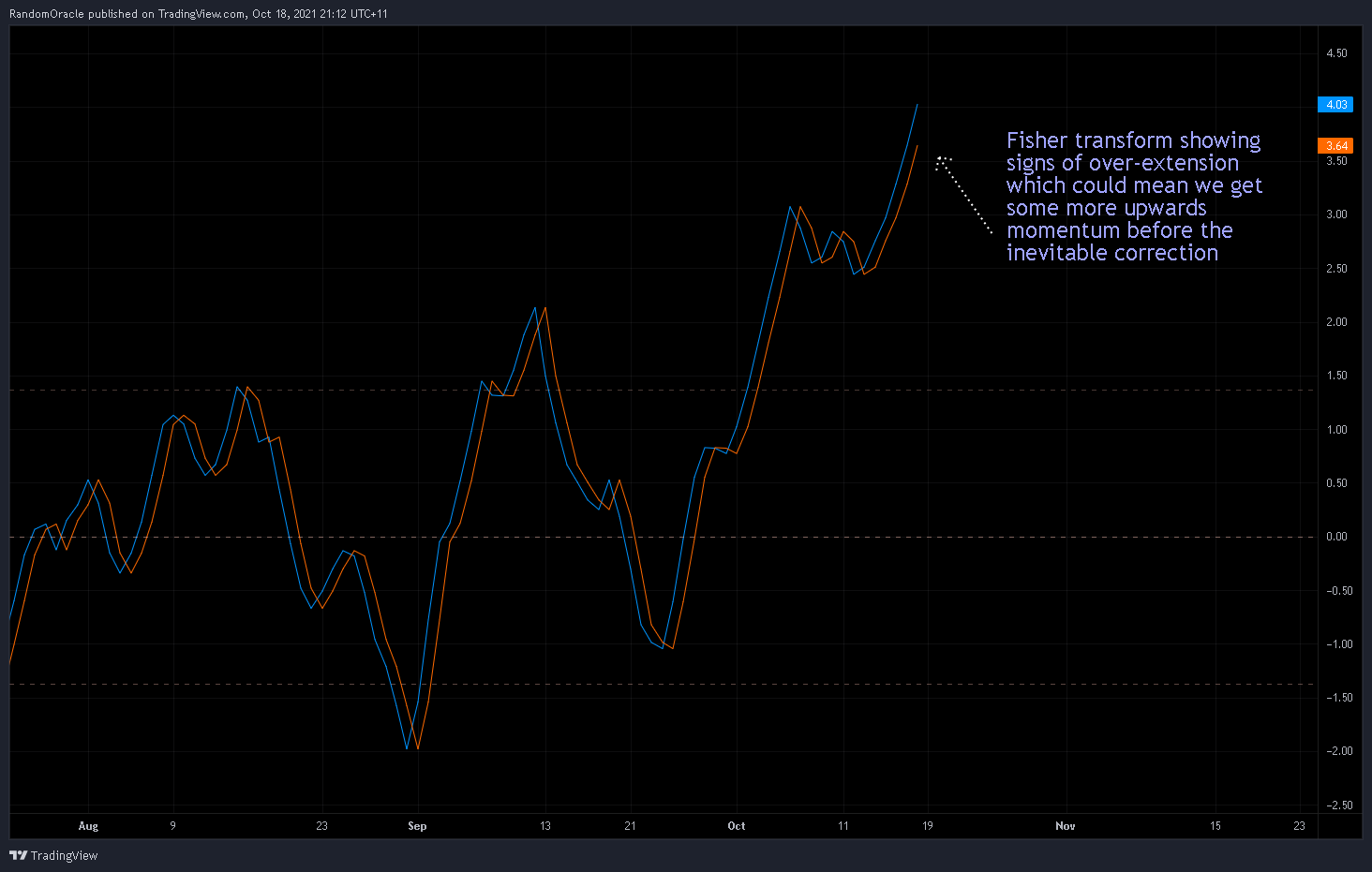Click the 'Oct' date label on time axis
The width and height of the screenshot is (1372, 872).
pyautogui.click(x=737, y=826)
